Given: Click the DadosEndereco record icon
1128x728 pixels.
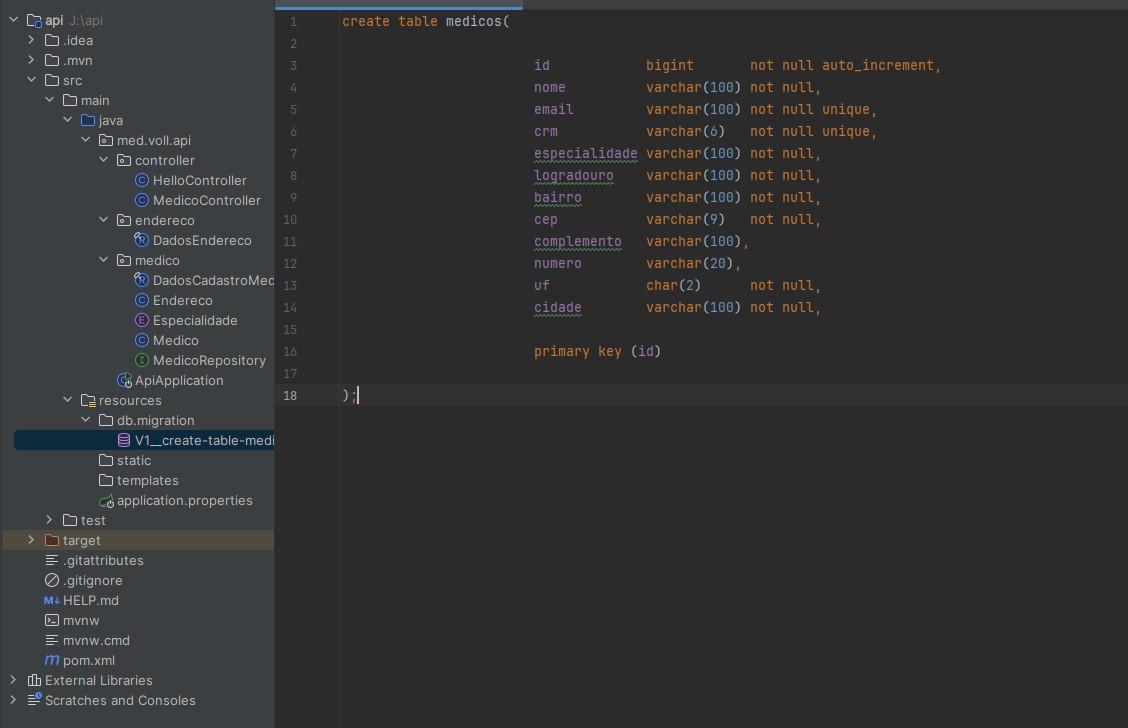Looking at the screenshot, I should click(x=142, y=241).
